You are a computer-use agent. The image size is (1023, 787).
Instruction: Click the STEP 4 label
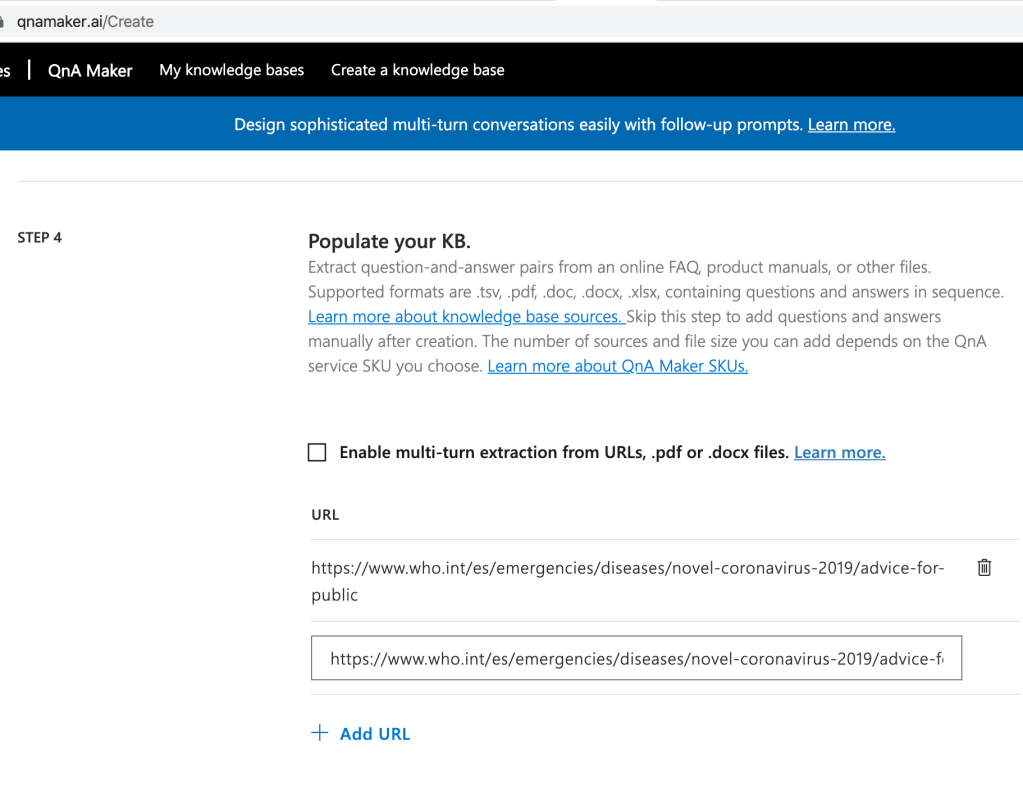[x=39, y=237]
